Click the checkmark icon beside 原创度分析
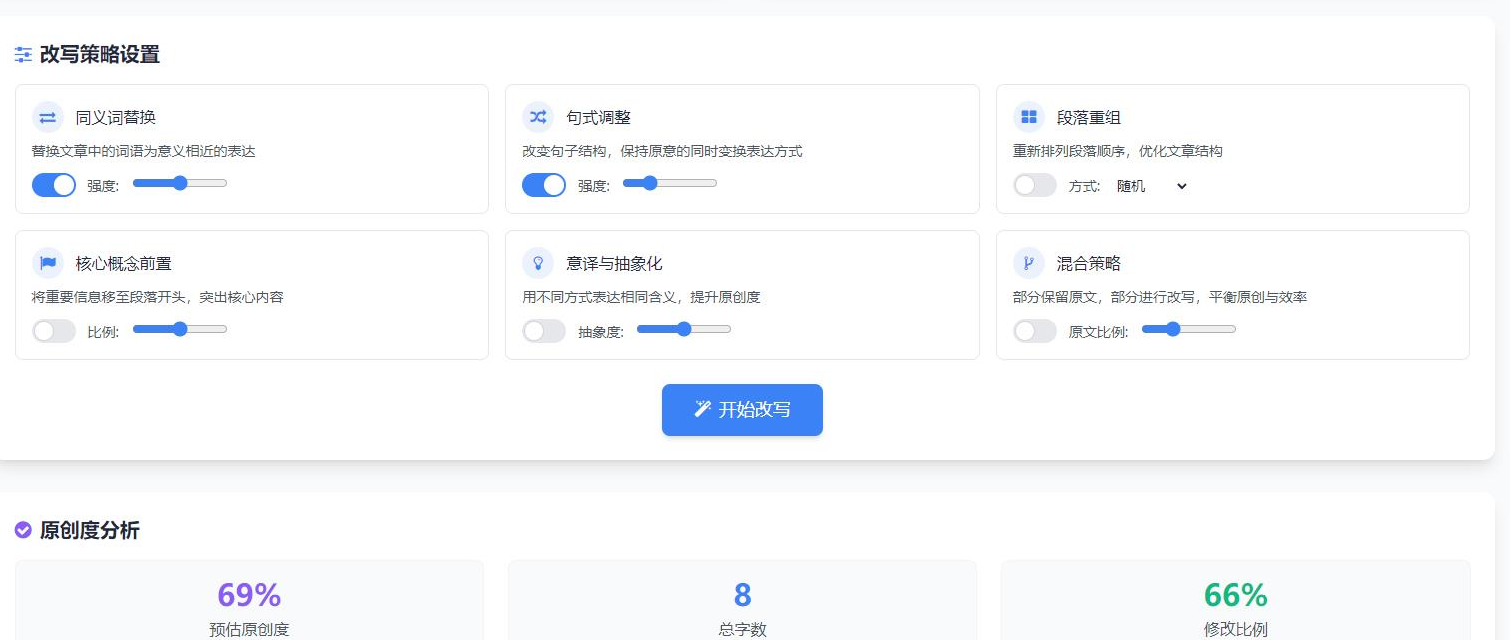 coord(23,530)
